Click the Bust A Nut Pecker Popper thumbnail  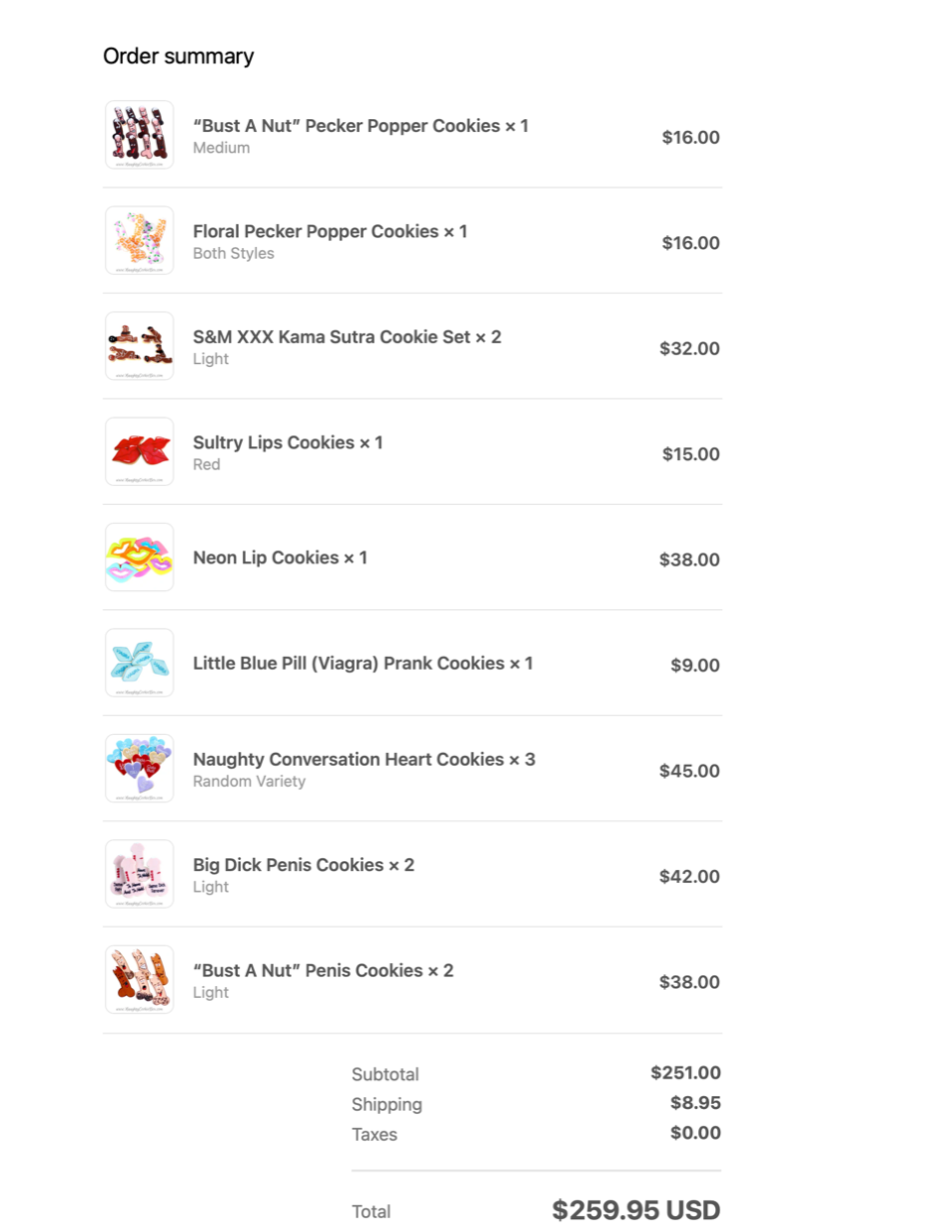pos(140,135)
